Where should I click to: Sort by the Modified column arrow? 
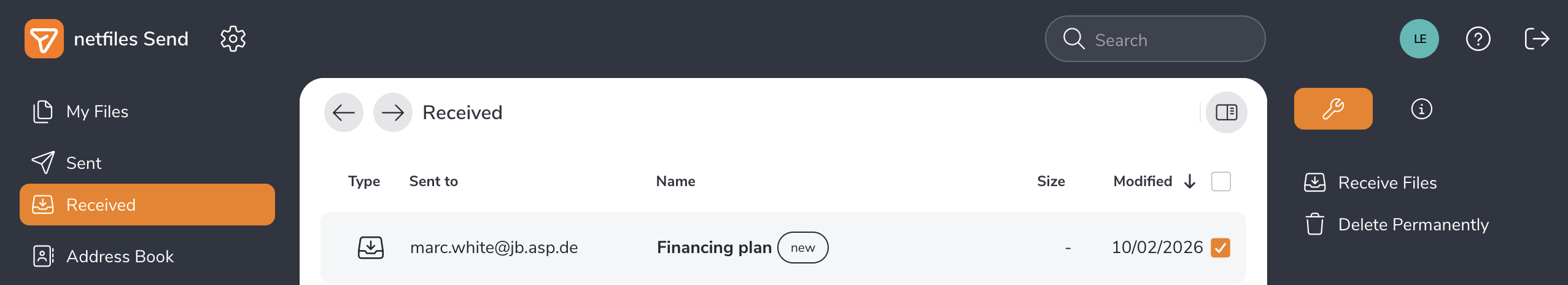1190,182
